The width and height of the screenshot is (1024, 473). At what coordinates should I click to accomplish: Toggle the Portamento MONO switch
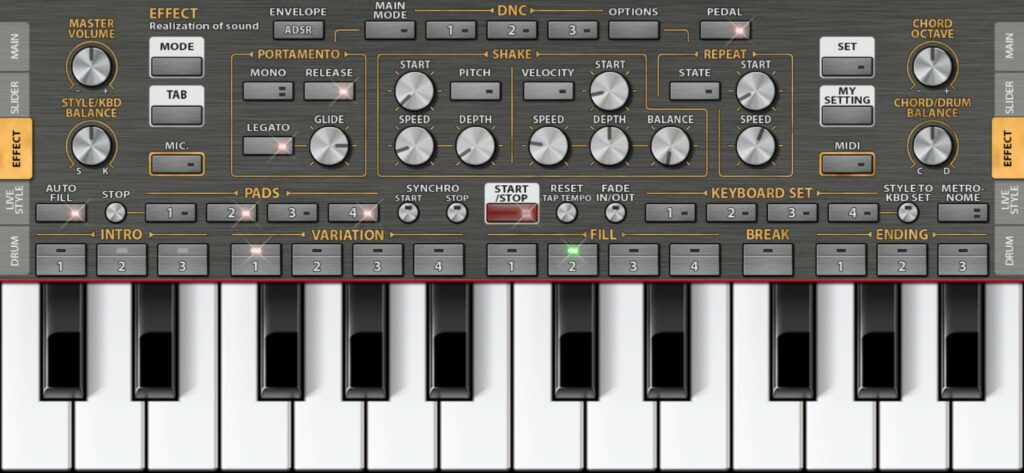tap(268, 91)
